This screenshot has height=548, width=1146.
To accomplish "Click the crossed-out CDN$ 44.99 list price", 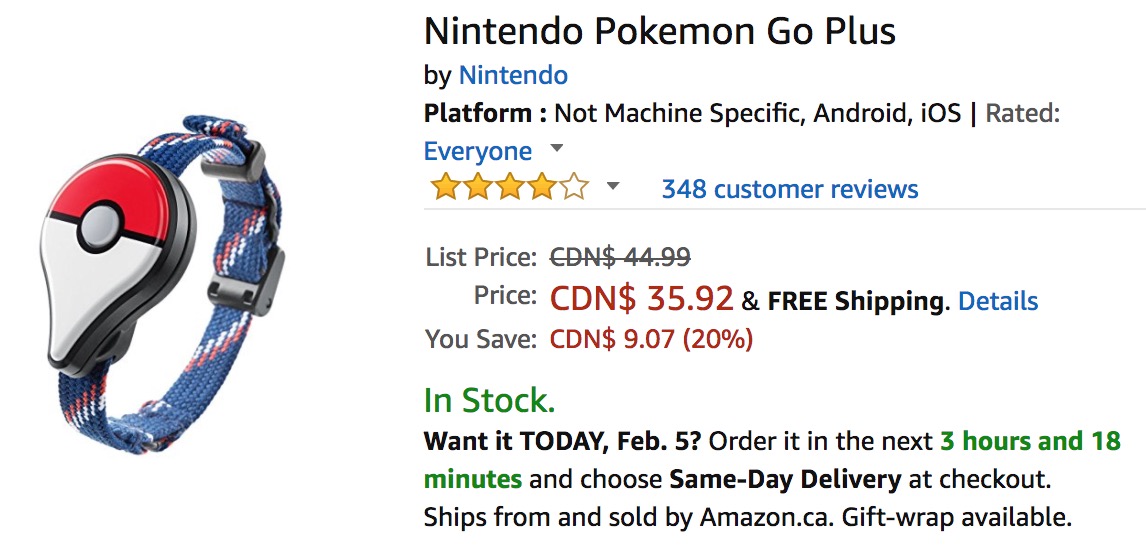I will point(620,257).
